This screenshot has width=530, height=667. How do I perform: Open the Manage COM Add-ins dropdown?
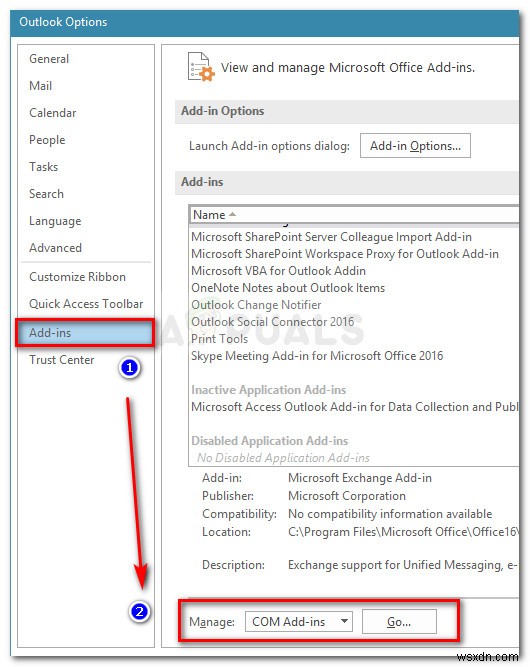pos(299,622)
